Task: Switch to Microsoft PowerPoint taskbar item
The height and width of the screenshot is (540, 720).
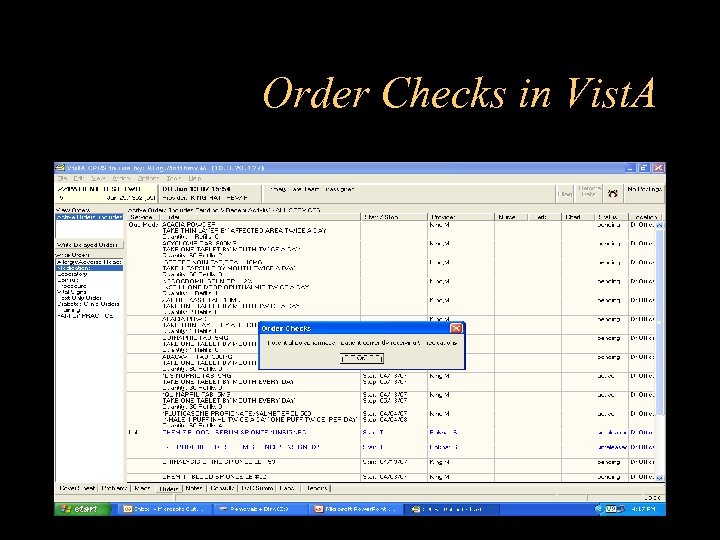Action: (x=356, y=509)
